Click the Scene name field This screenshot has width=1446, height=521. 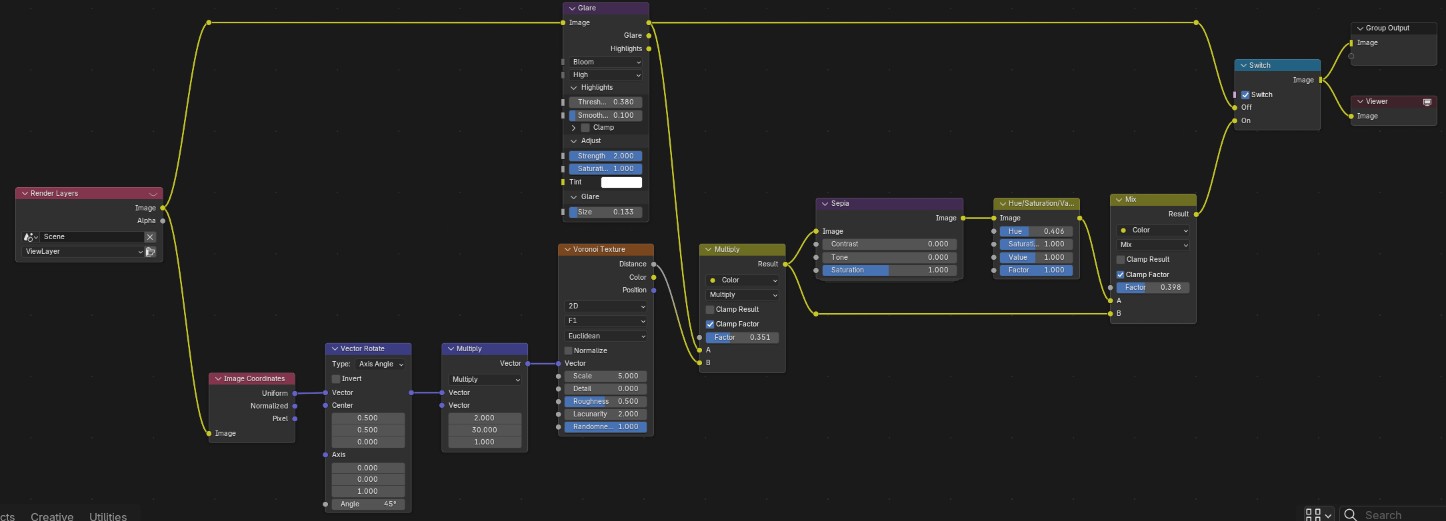(92, 237)
